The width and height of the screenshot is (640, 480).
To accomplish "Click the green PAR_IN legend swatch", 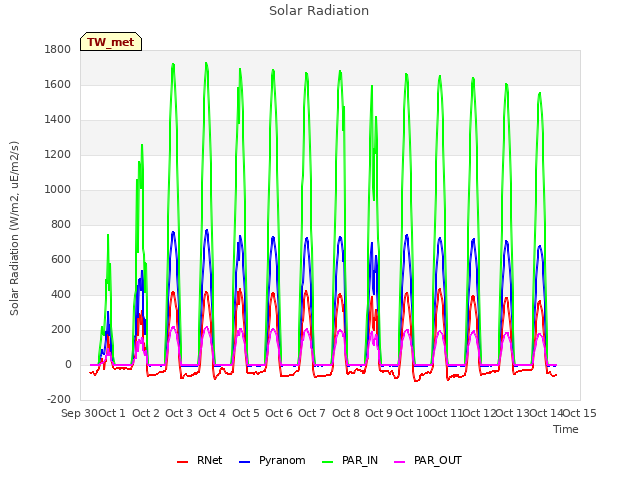I will point(327,462).
